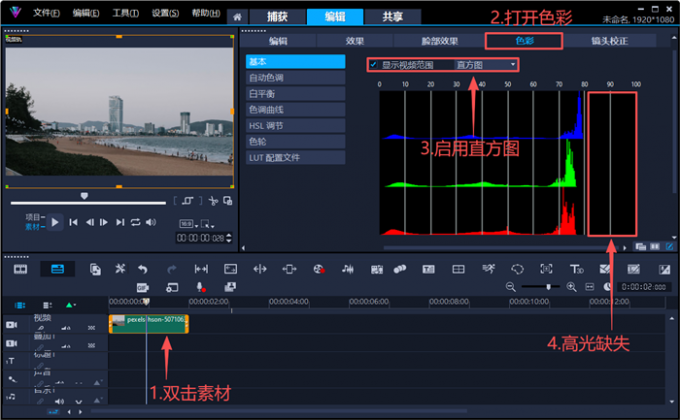This screenshot has width=680, height=420.
Task: Step to the previous frame
Action: pyautogui.click(x=89, y=223)
